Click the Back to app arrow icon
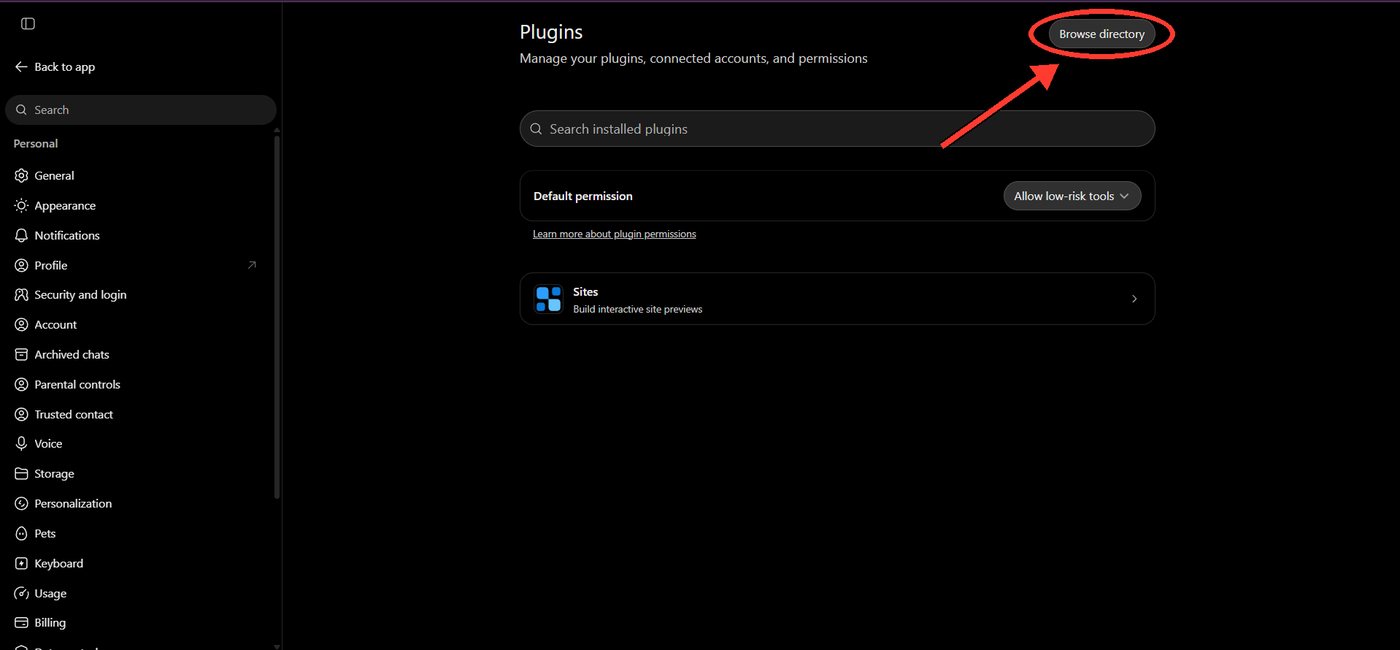This screenshot has height=650, width=1400. click(x=21, y=67)
